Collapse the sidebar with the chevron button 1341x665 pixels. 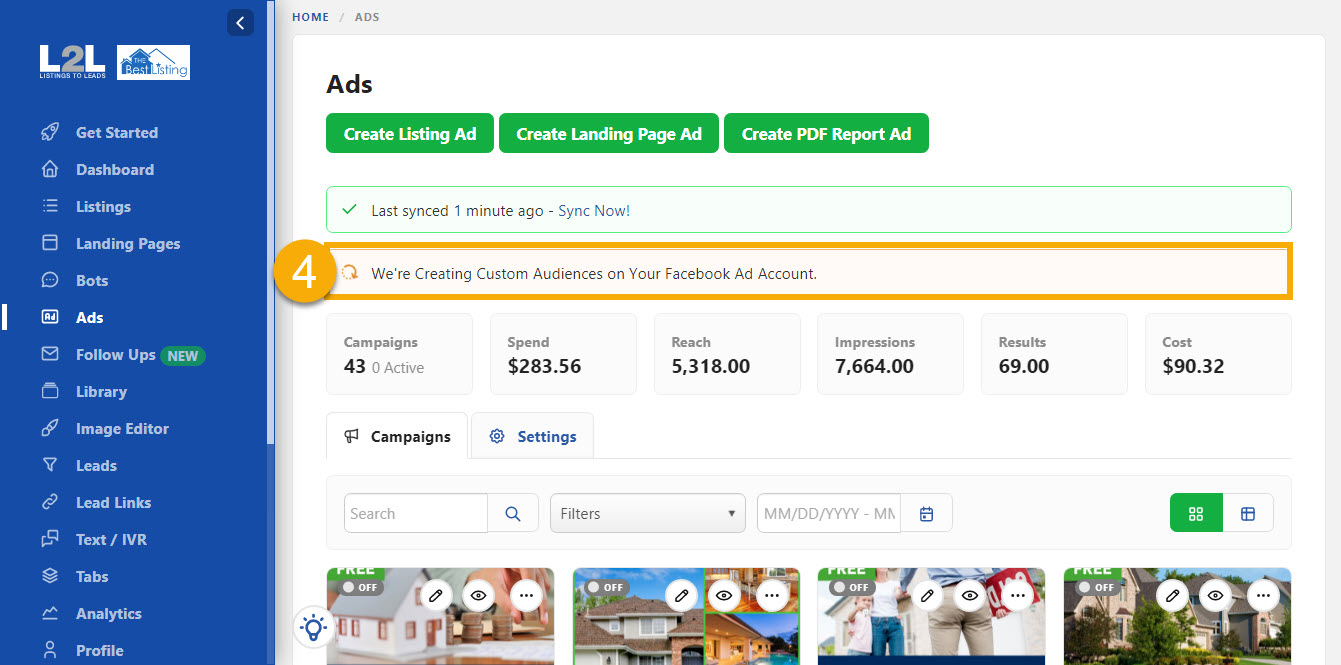pyautogui.click(x=240, y=23)
